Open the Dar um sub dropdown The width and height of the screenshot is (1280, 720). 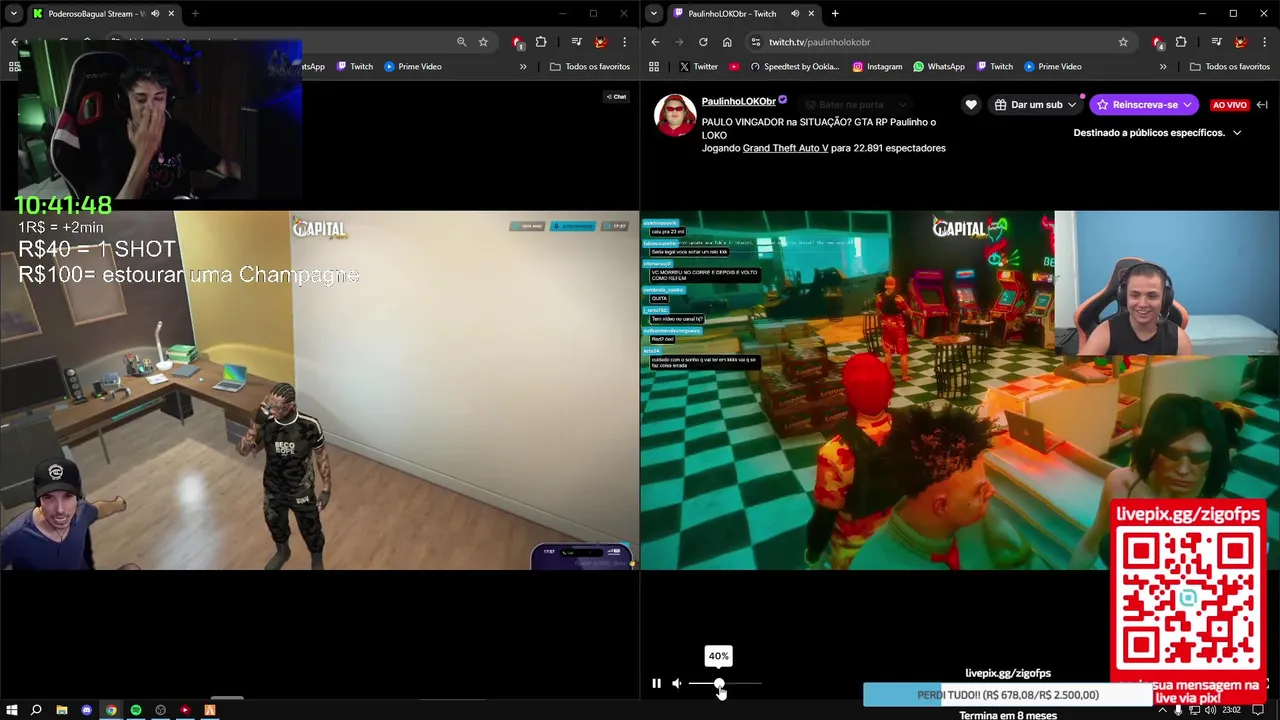point(1035,105)
